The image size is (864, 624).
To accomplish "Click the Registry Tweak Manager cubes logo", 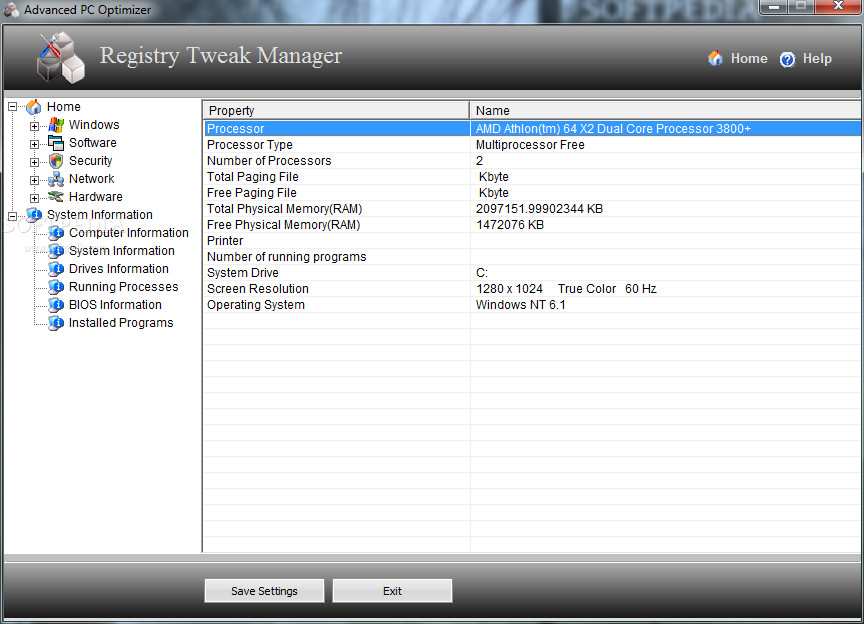I will click(61, 57).
